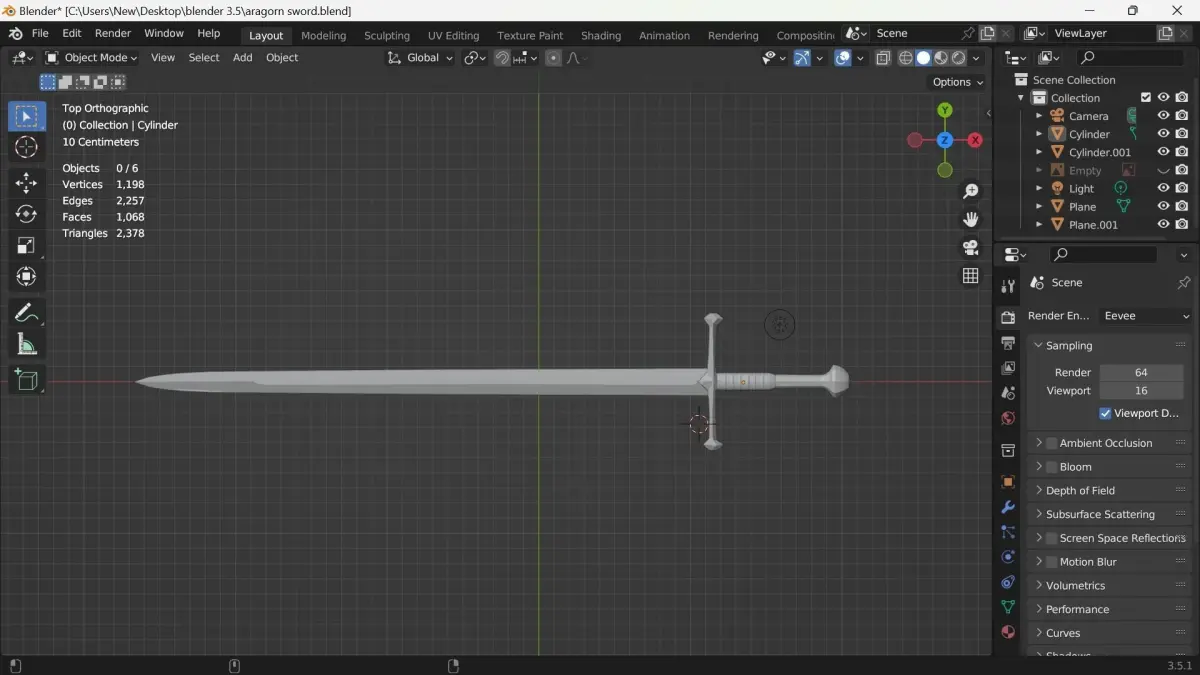Select the Add Cube tool

(27, 379)
